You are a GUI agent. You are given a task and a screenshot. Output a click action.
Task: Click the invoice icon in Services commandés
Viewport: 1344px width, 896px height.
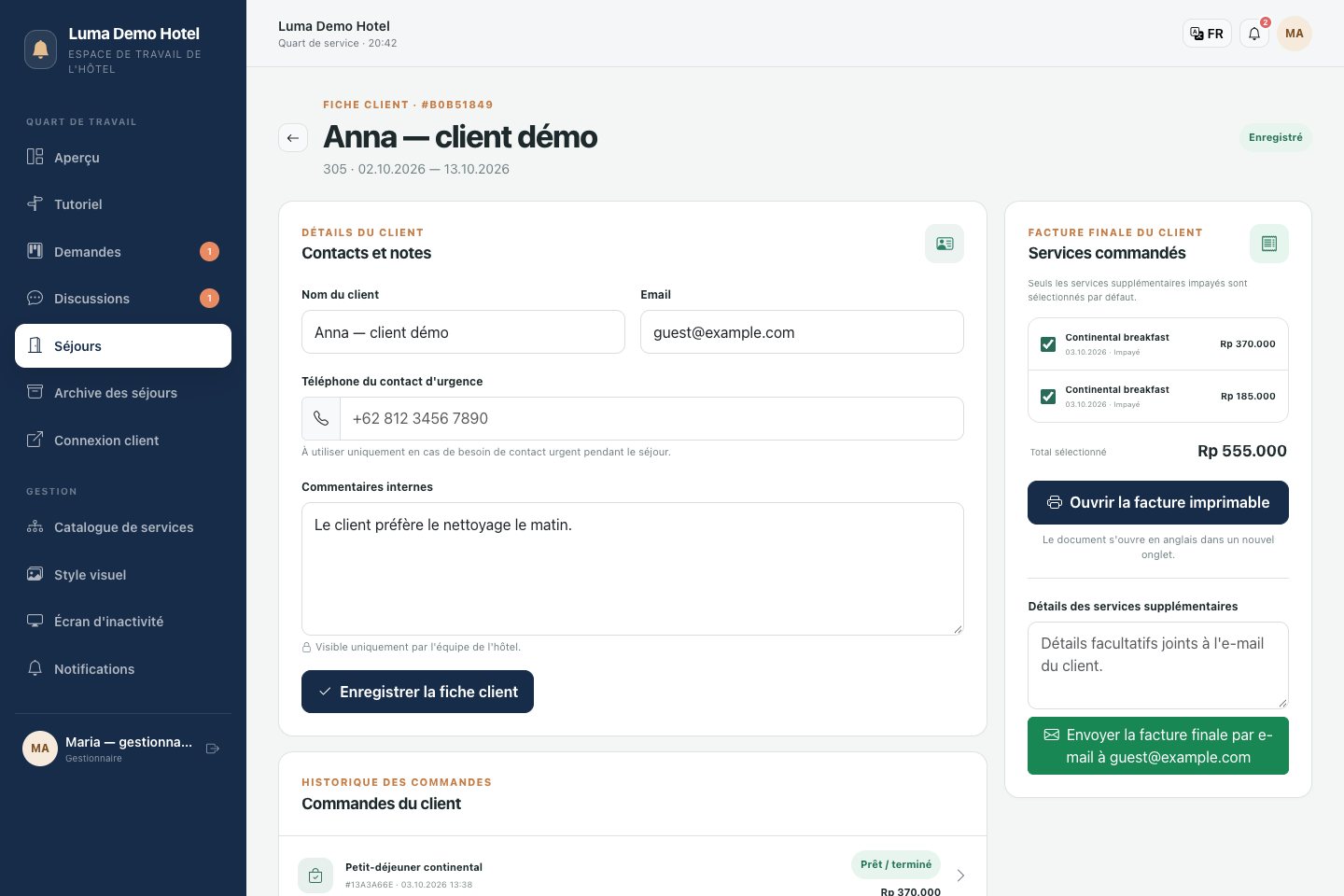coord(1269,244)
